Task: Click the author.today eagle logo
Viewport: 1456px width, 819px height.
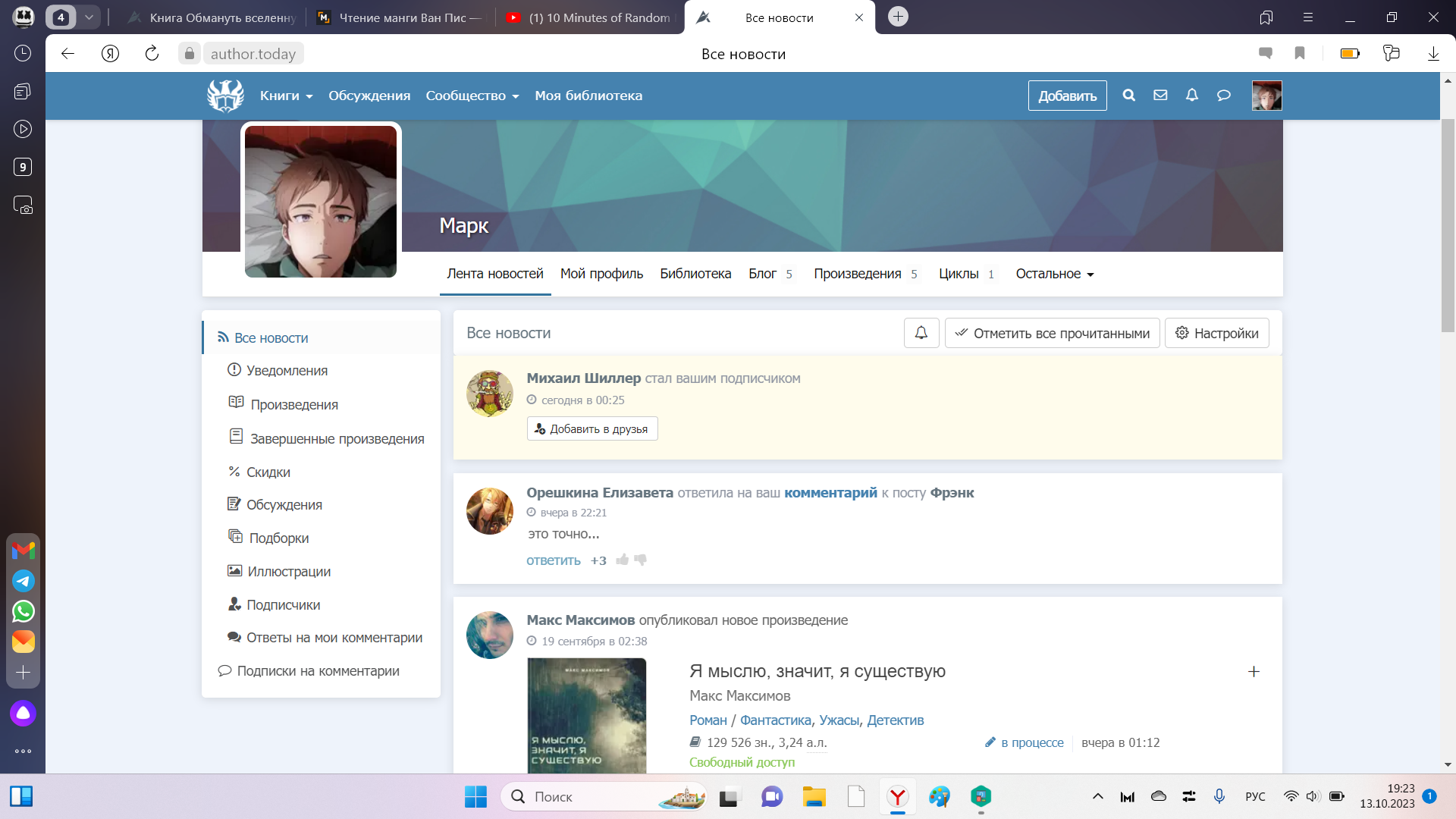Action: (x=225, y=96)
